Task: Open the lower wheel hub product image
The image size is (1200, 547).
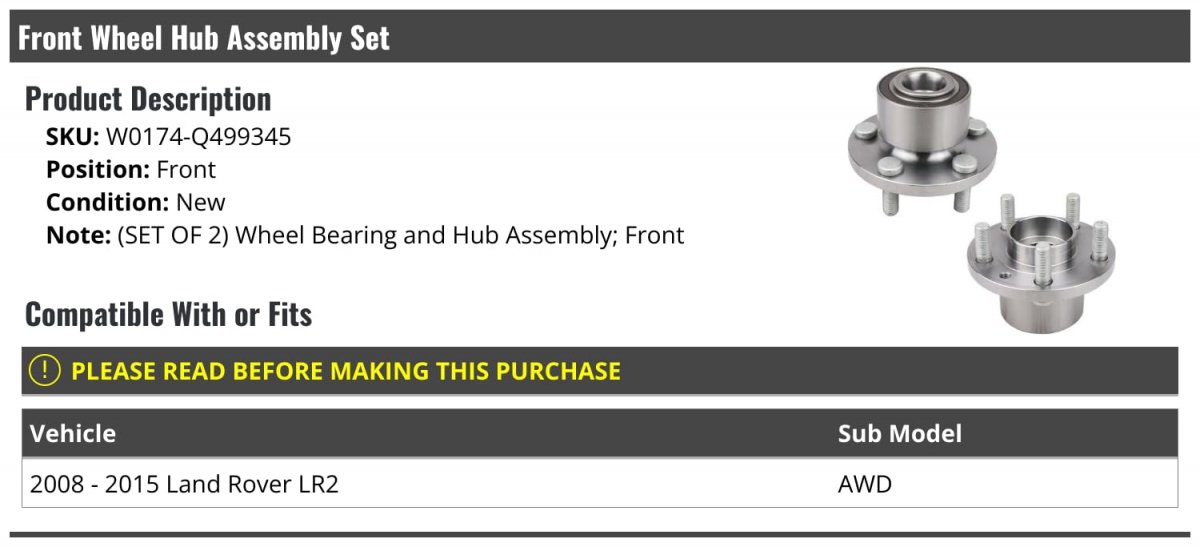Action: click(1041, 261)
